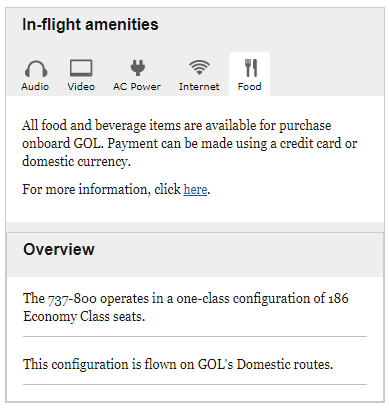Click the "186 Economy Class seats" text
Screen dimensions: 390x409
coord(186,307)
